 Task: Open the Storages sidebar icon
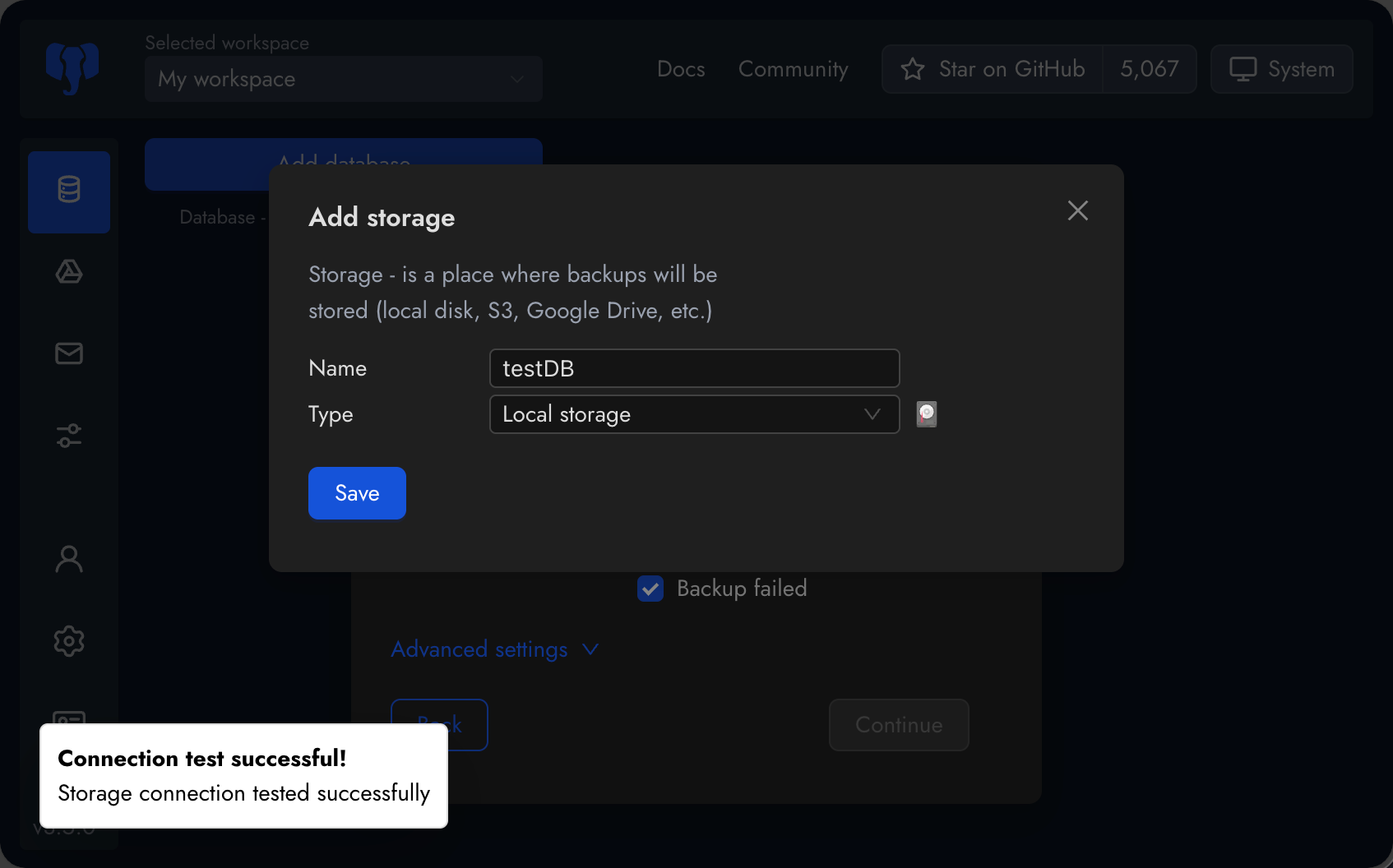click(x=69, y=272)
